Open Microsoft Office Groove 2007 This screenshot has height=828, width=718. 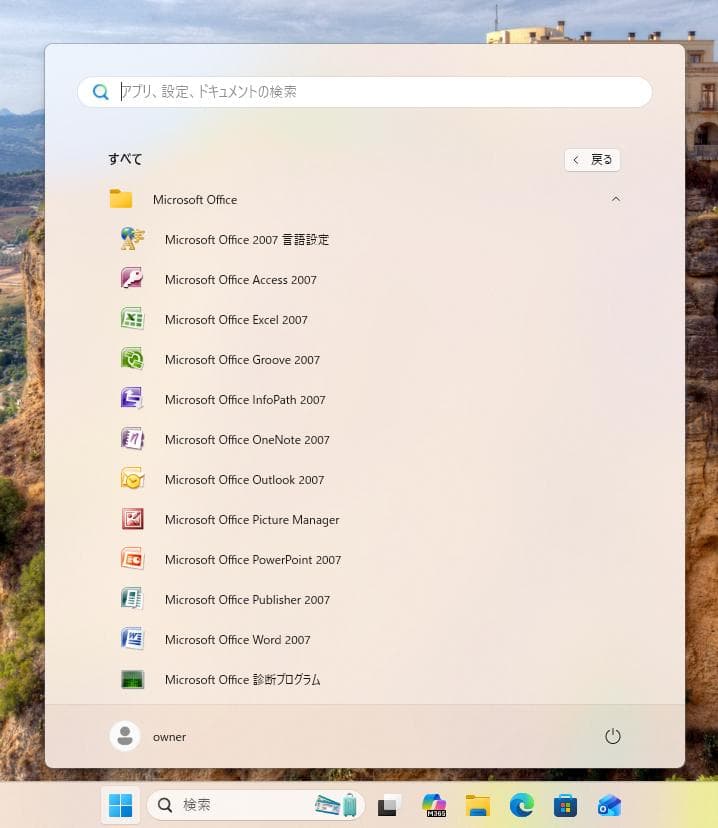[242, 360]
